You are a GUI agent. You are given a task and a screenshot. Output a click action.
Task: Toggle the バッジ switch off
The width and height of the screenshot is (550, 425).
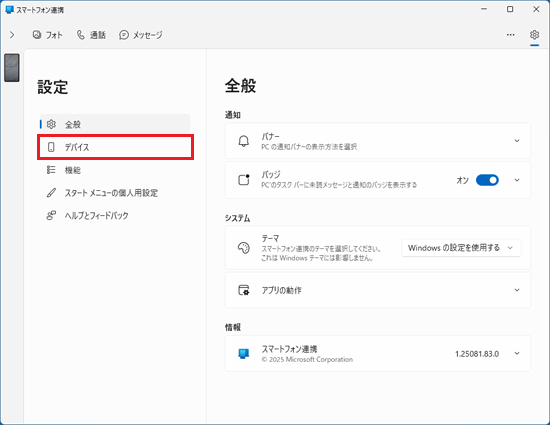(x=487, y=180)
